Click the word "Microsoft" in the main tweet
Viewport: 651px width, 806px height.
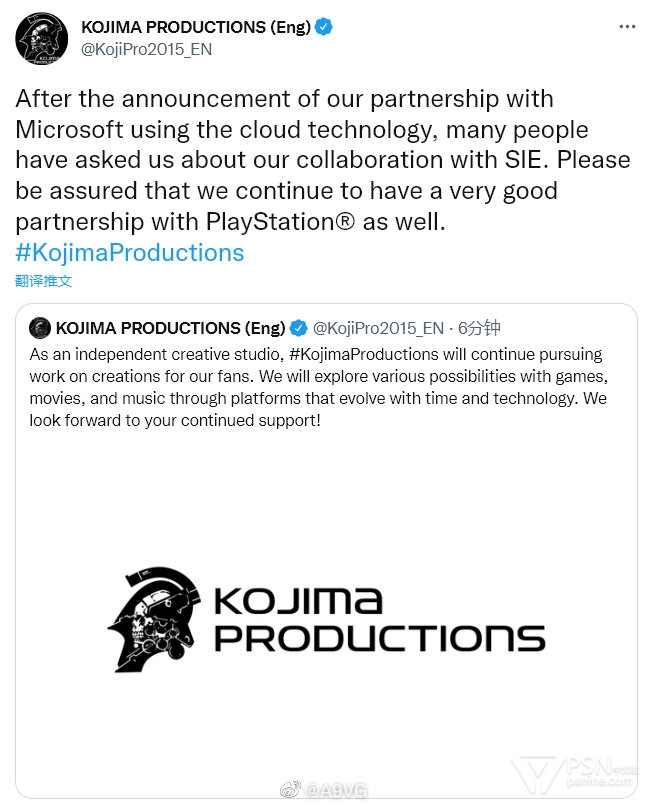(82, 130)
